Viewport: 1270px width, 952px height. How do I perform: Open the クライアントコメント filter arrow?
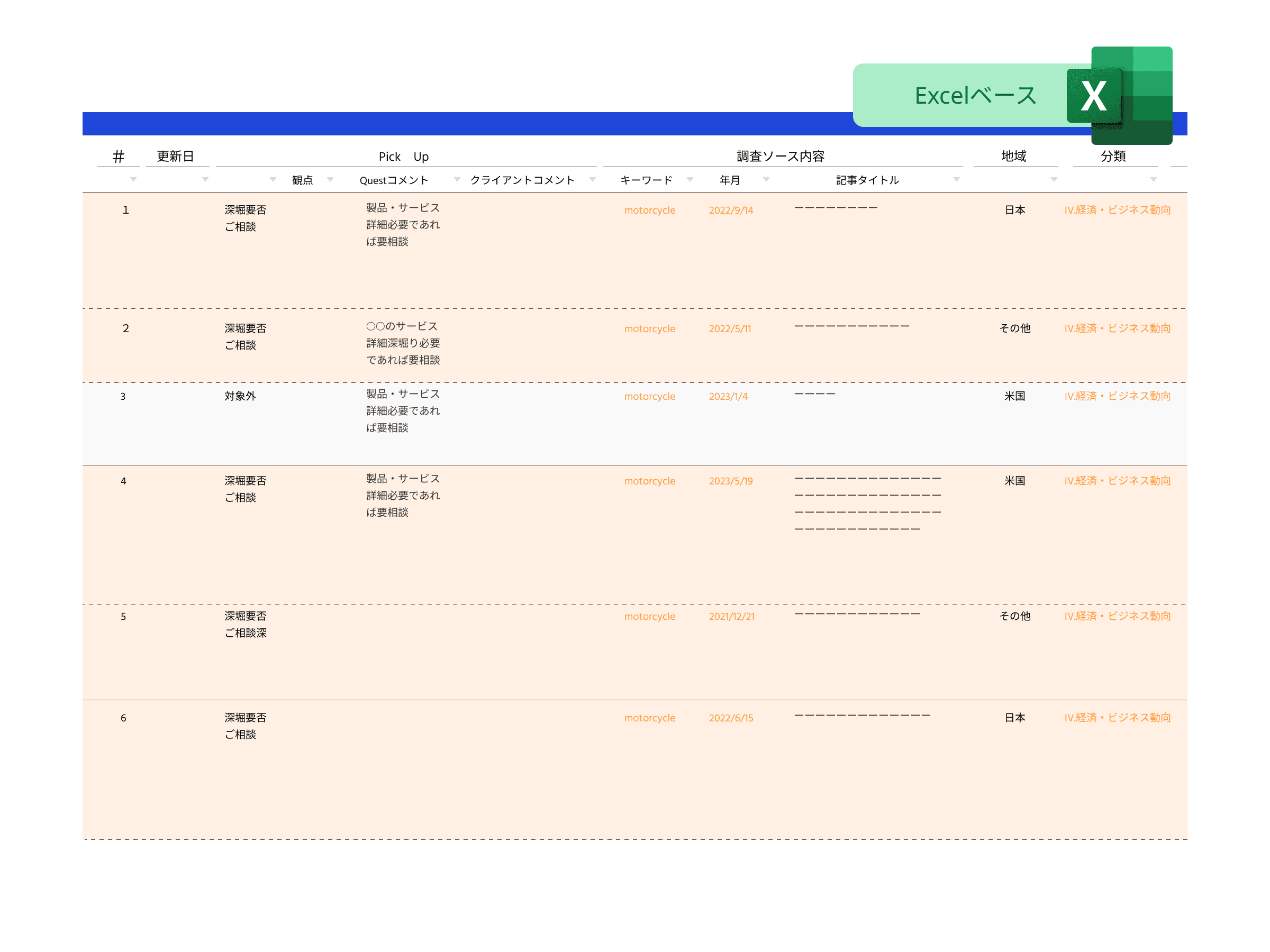pyautogui.click(x=593, y=180)
